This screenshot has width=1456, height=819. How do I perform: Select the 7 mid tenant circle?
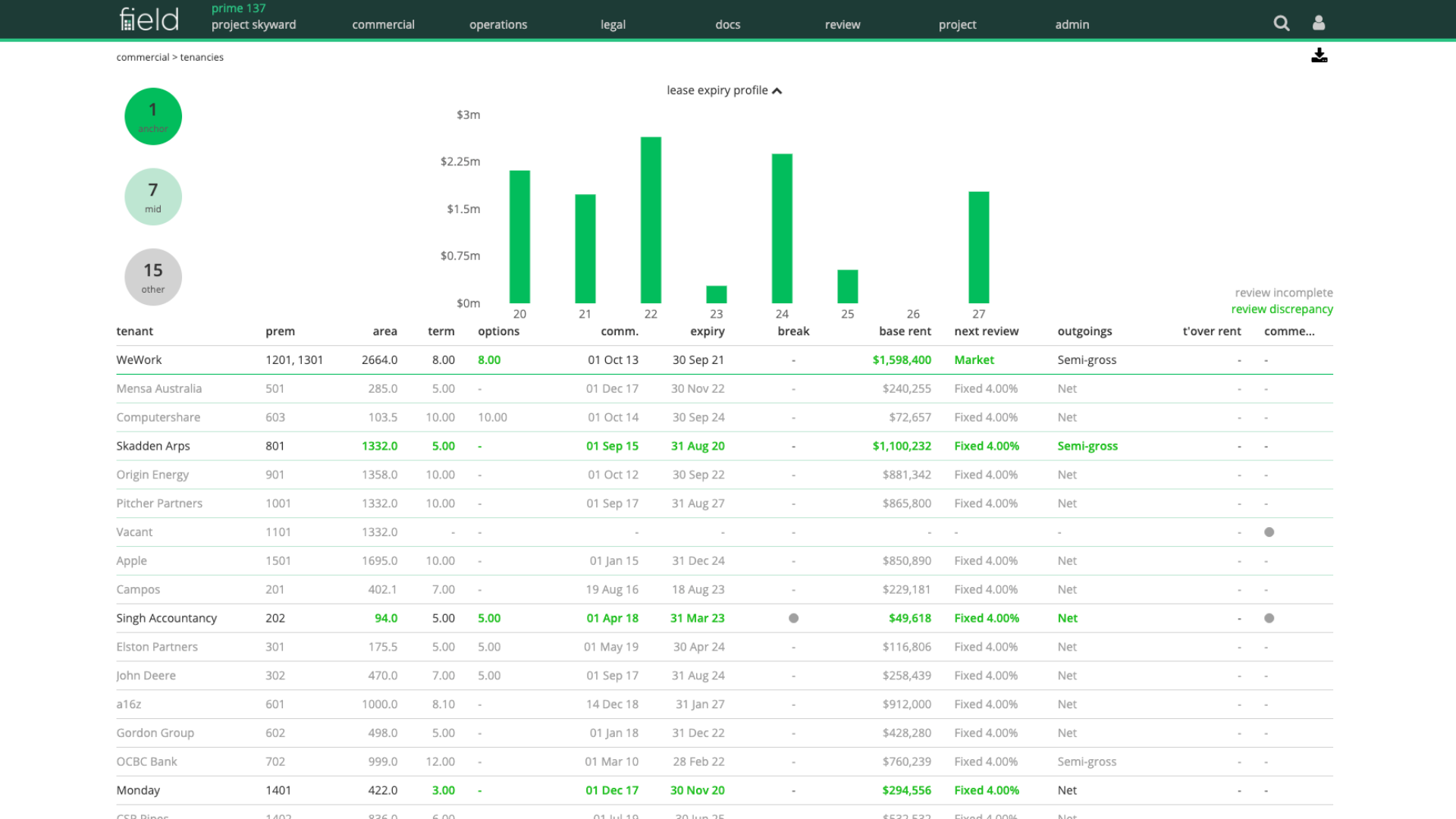tap(153, 197)
